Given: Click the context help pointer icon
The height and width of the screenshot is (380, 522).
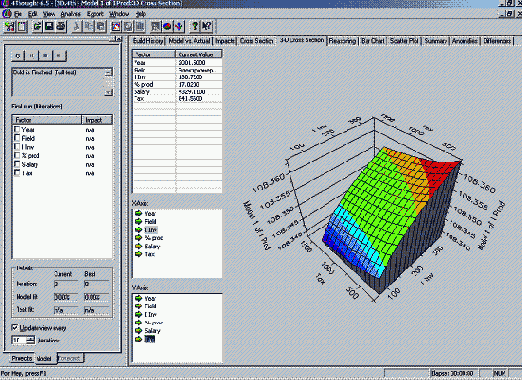Looking at the screenshot, I should coord(207,27).
